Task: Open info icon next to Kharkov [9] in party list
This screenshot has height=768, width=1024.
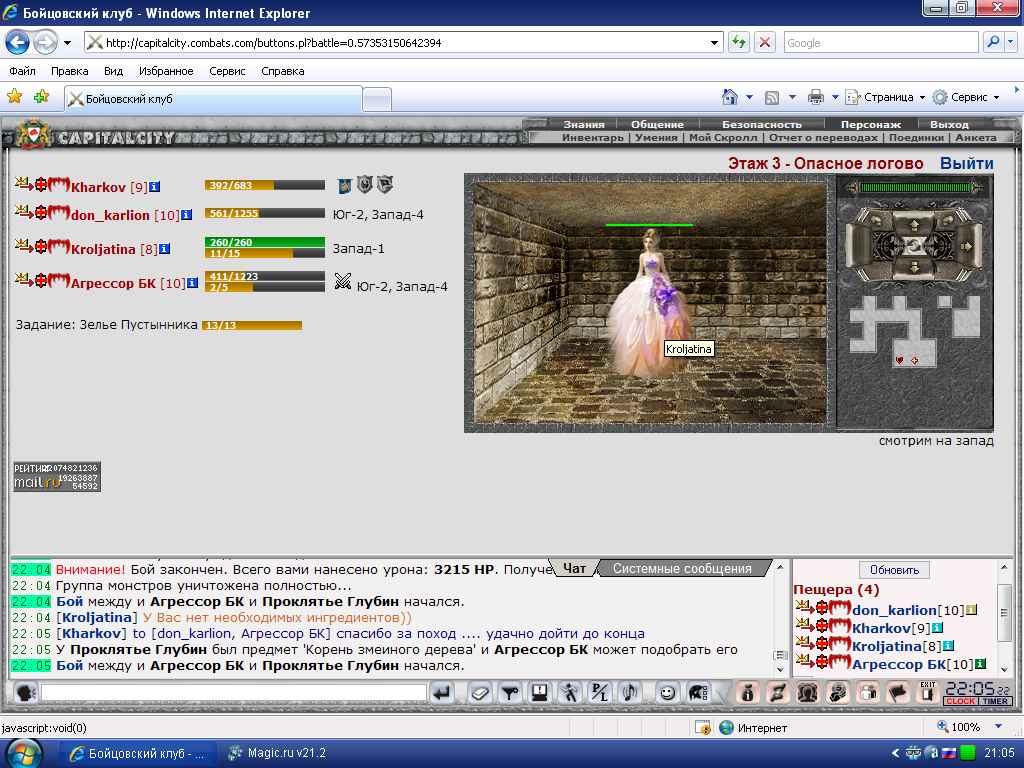Action: [154, 187]
